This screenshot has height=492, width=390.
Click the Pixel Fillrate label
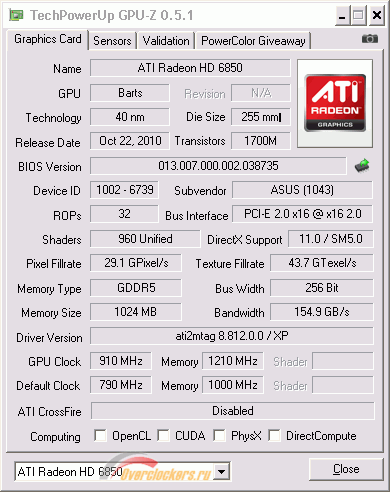pyautogui.click(x=54, y=264)
